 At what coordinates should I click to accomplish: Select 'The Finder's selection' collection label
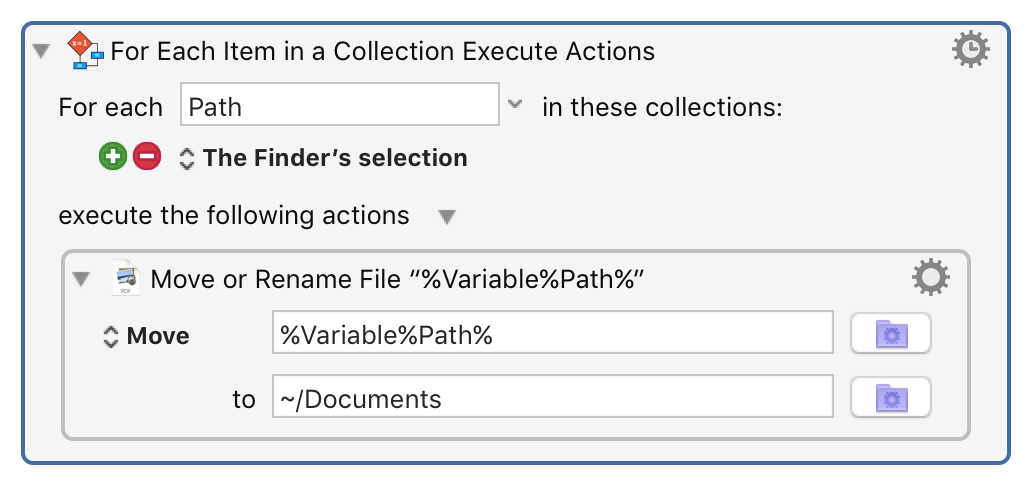(334, 158)
